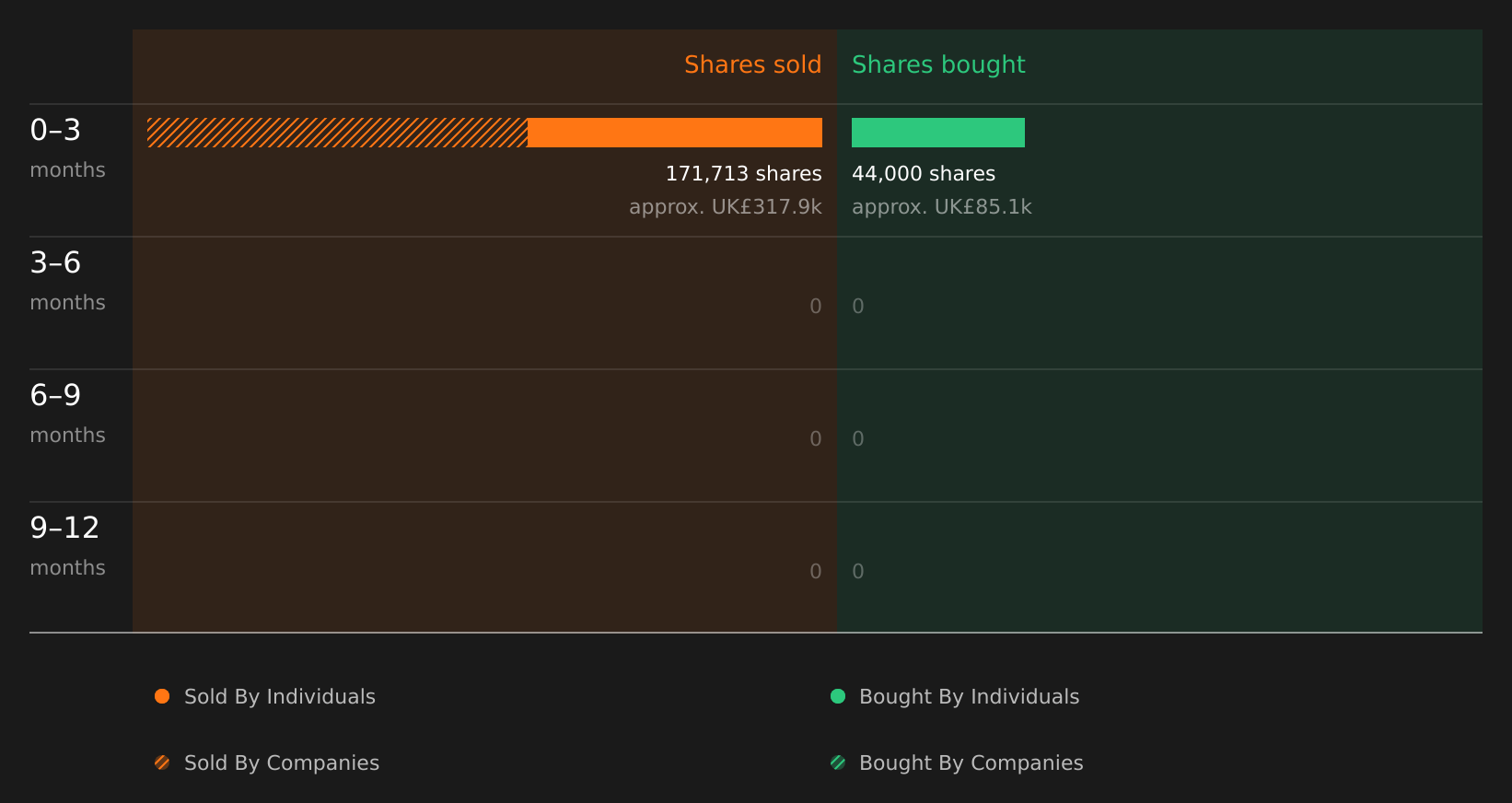Select the 0–3 months row label
1512x803 pixels.
pos(67,148)
